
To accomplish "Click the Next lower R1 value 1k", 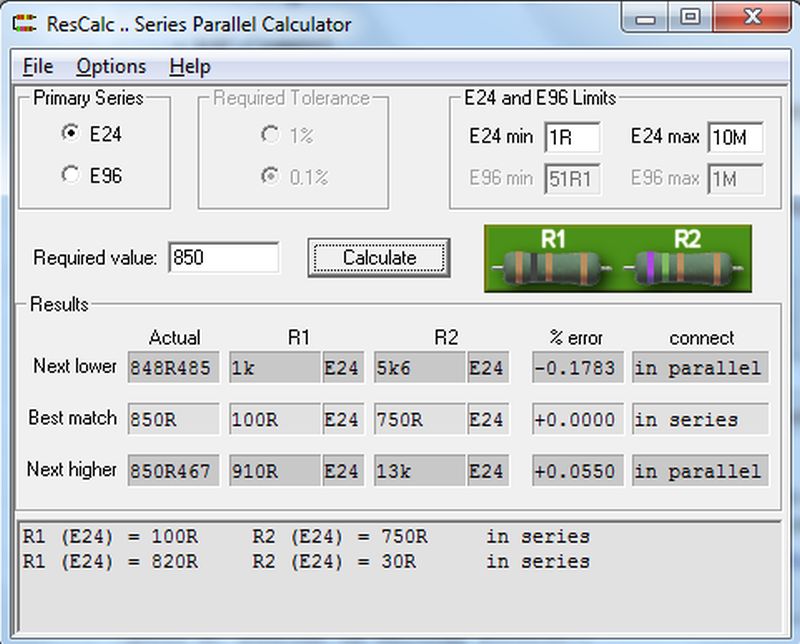I will (274, 367).
